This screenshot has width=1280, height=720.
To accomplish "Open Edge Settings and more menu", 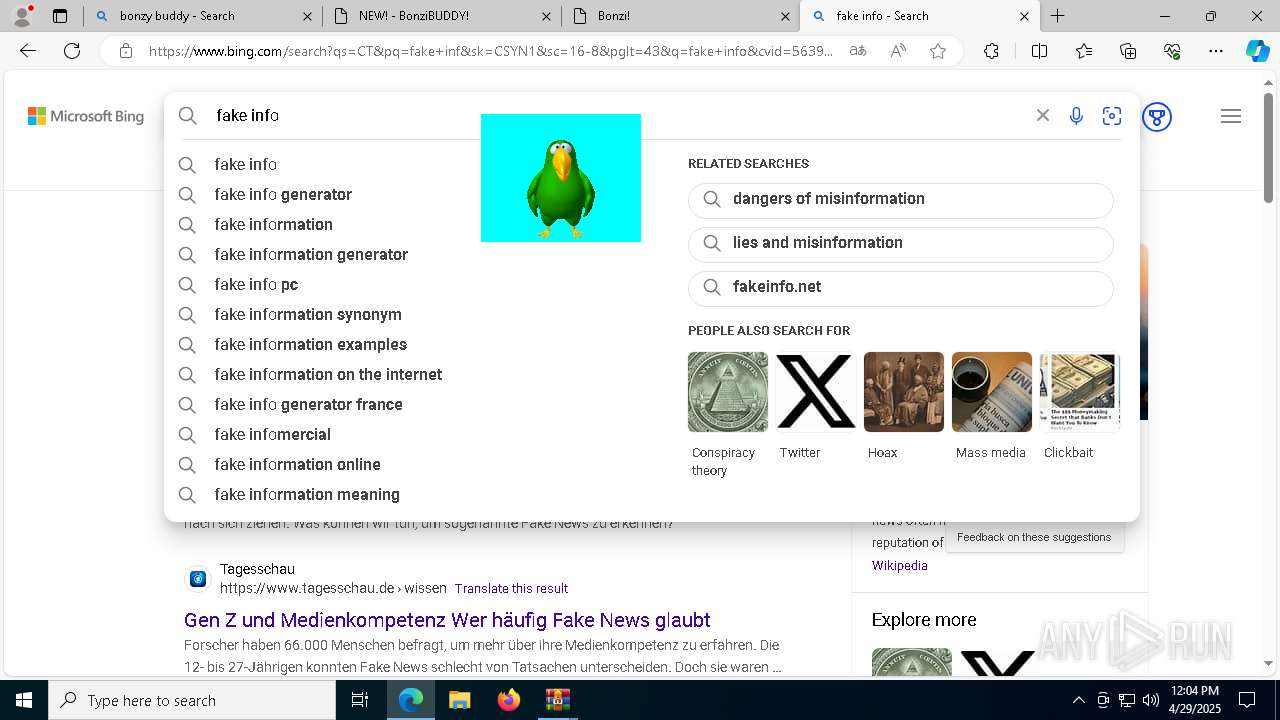I will point(1216,51).
